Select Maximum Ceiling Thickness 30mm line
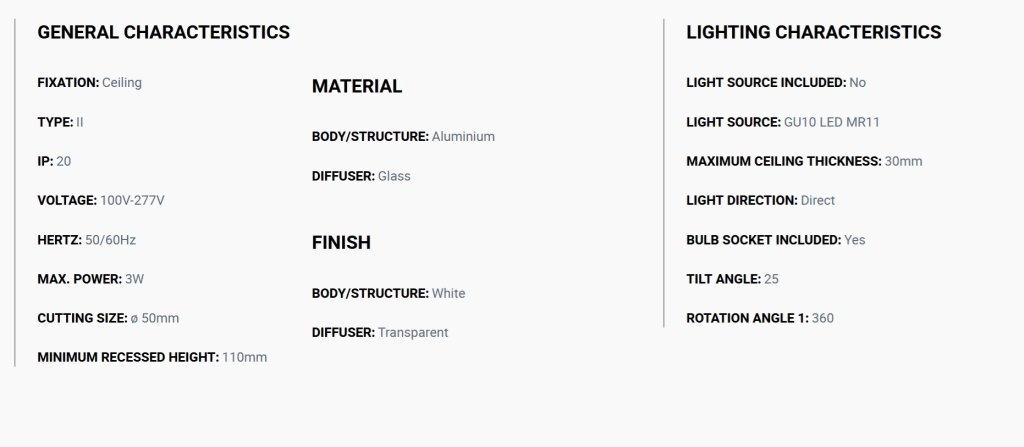 coord(805,161)
